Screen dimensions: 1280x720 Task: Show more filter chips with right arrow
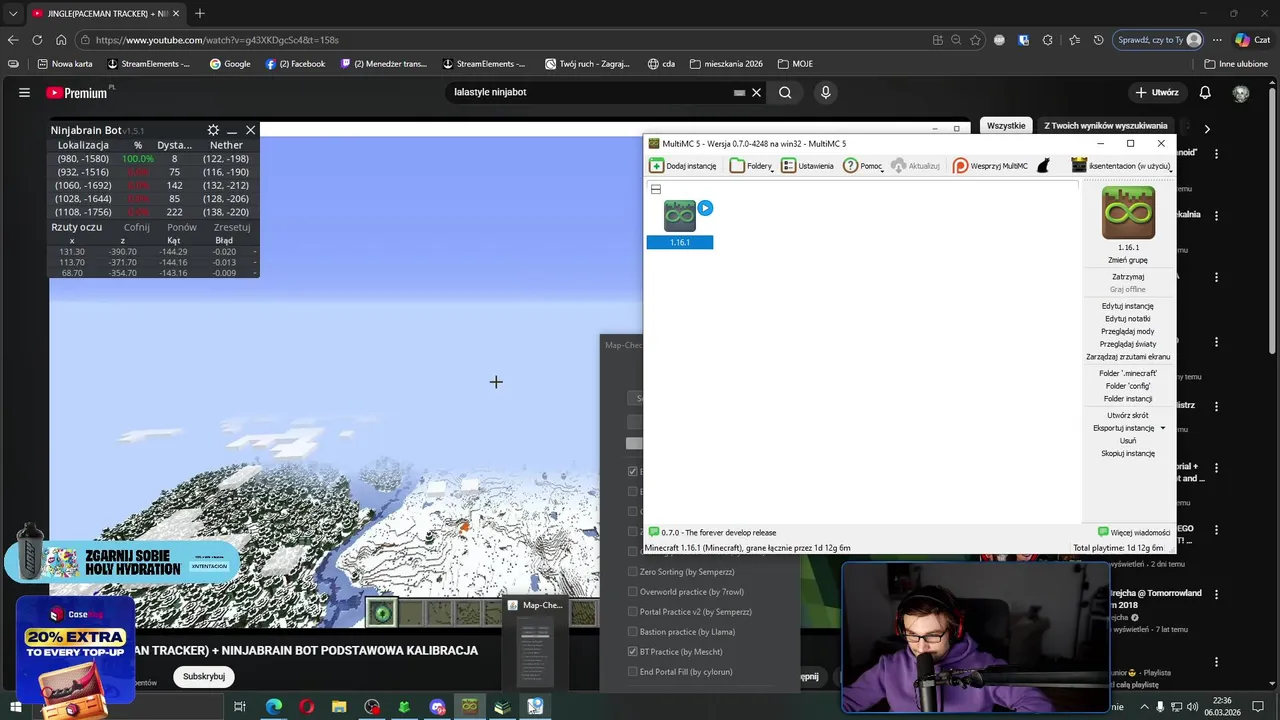(1207, 128)
